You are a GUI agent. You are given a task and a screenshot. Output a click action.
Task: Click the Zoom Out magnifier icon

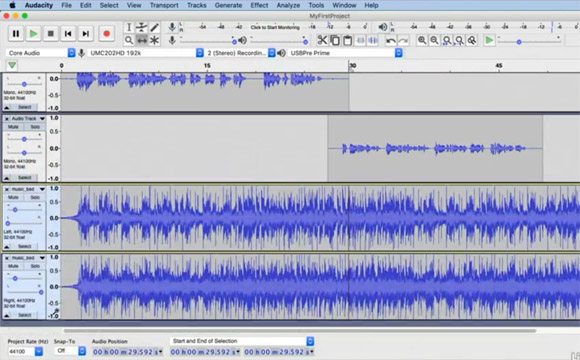tap(434, 40)
